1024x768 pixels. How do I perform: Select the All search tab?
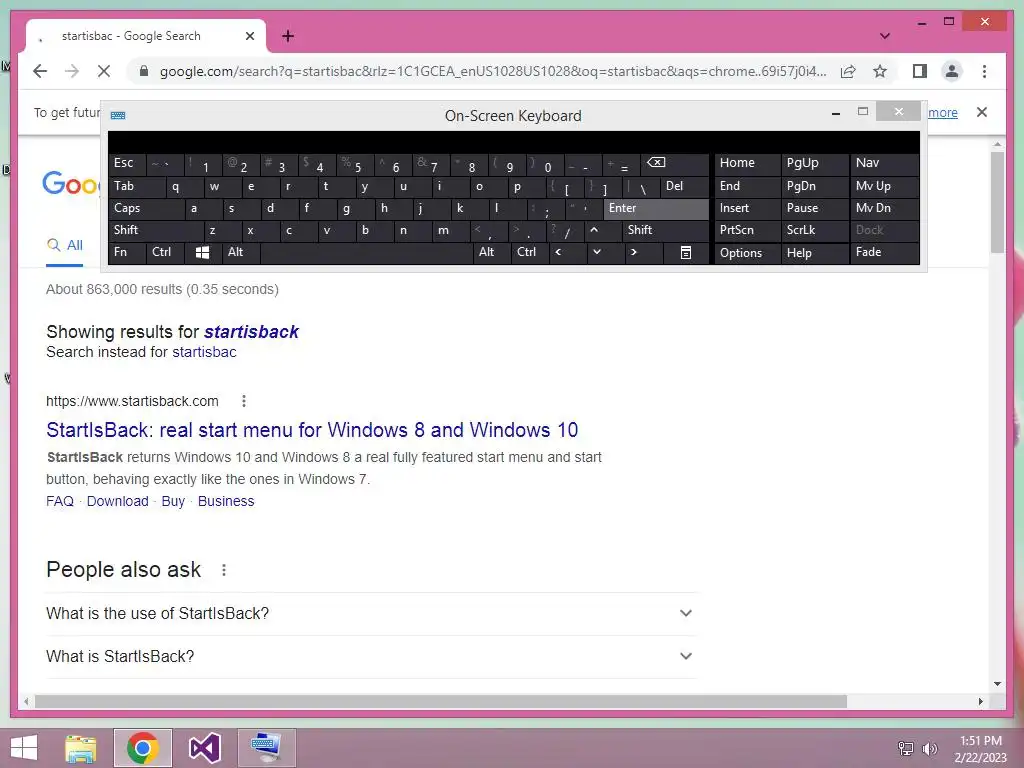(65, 246)
